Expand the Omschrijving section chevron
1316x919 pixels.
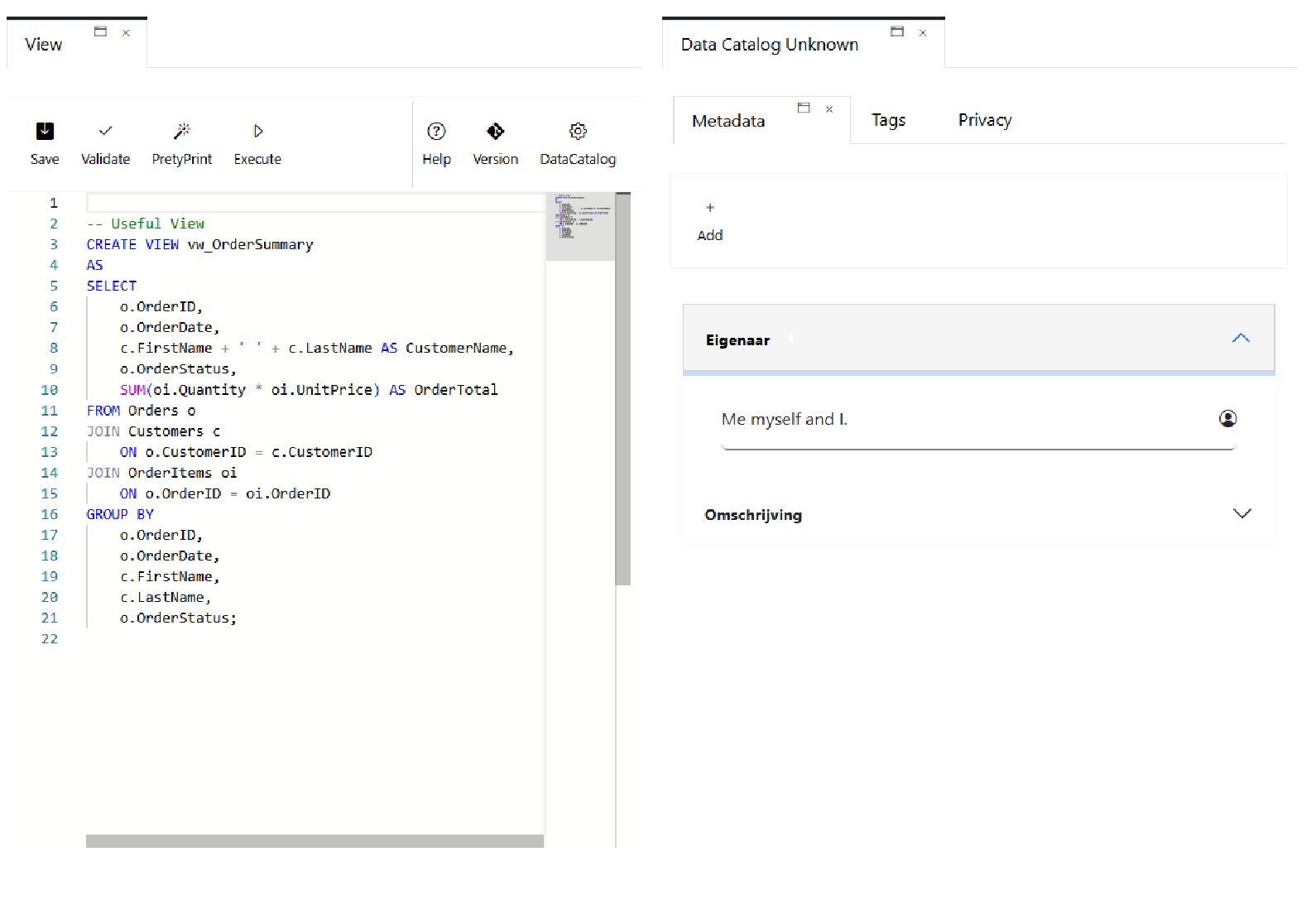point(1242,513)
